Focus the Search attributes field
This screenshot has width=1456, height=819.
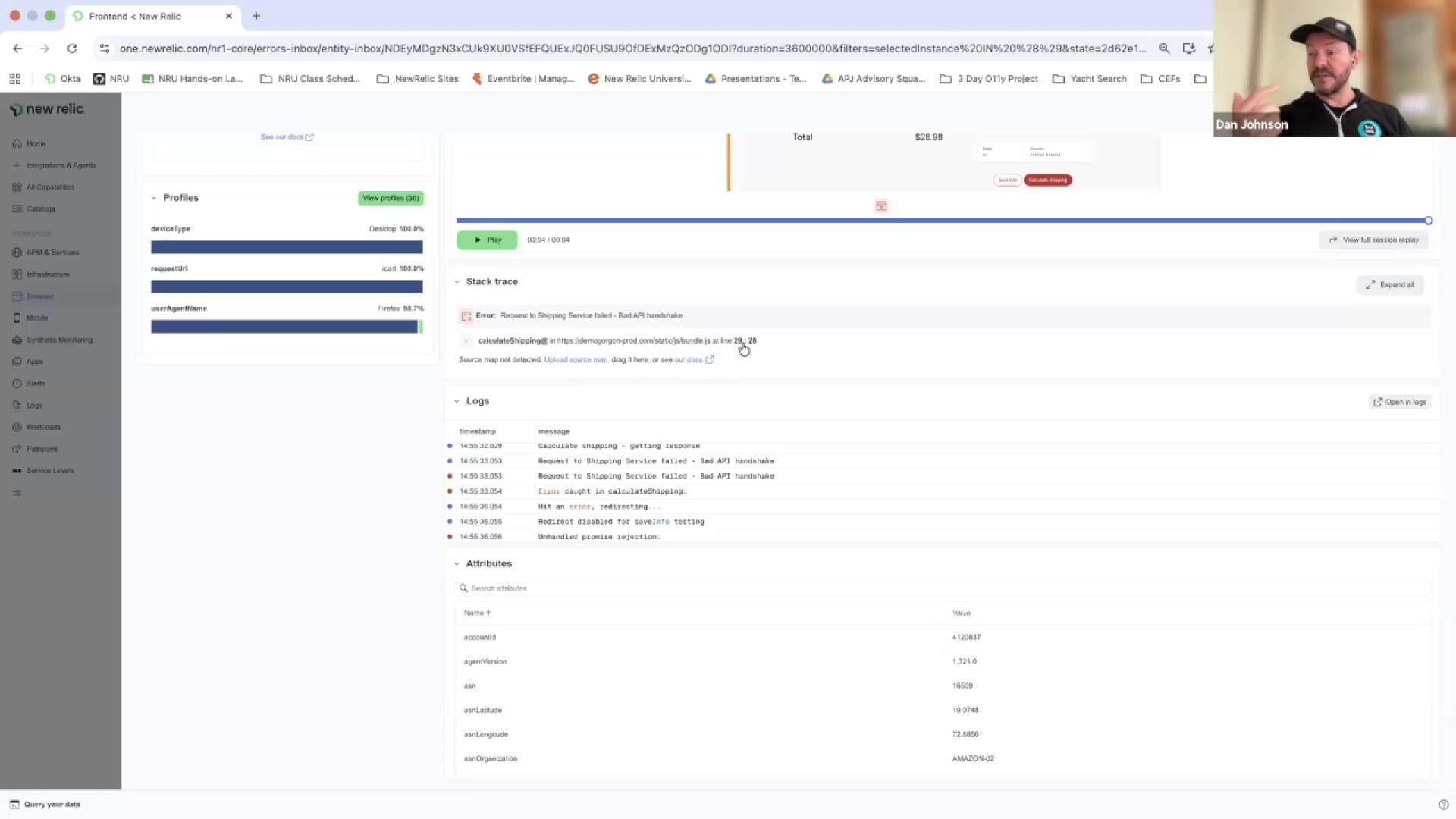pos(943,588)
